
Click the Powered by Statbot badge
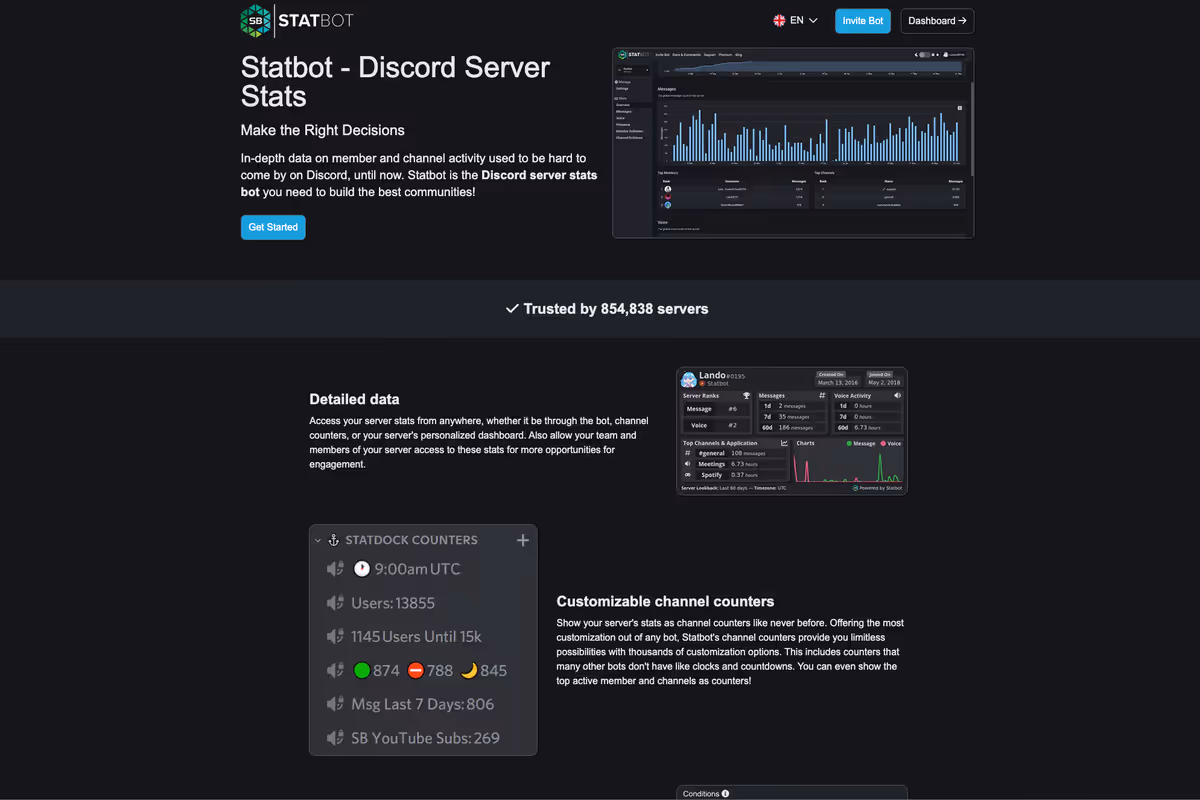[x=877, y=488]
